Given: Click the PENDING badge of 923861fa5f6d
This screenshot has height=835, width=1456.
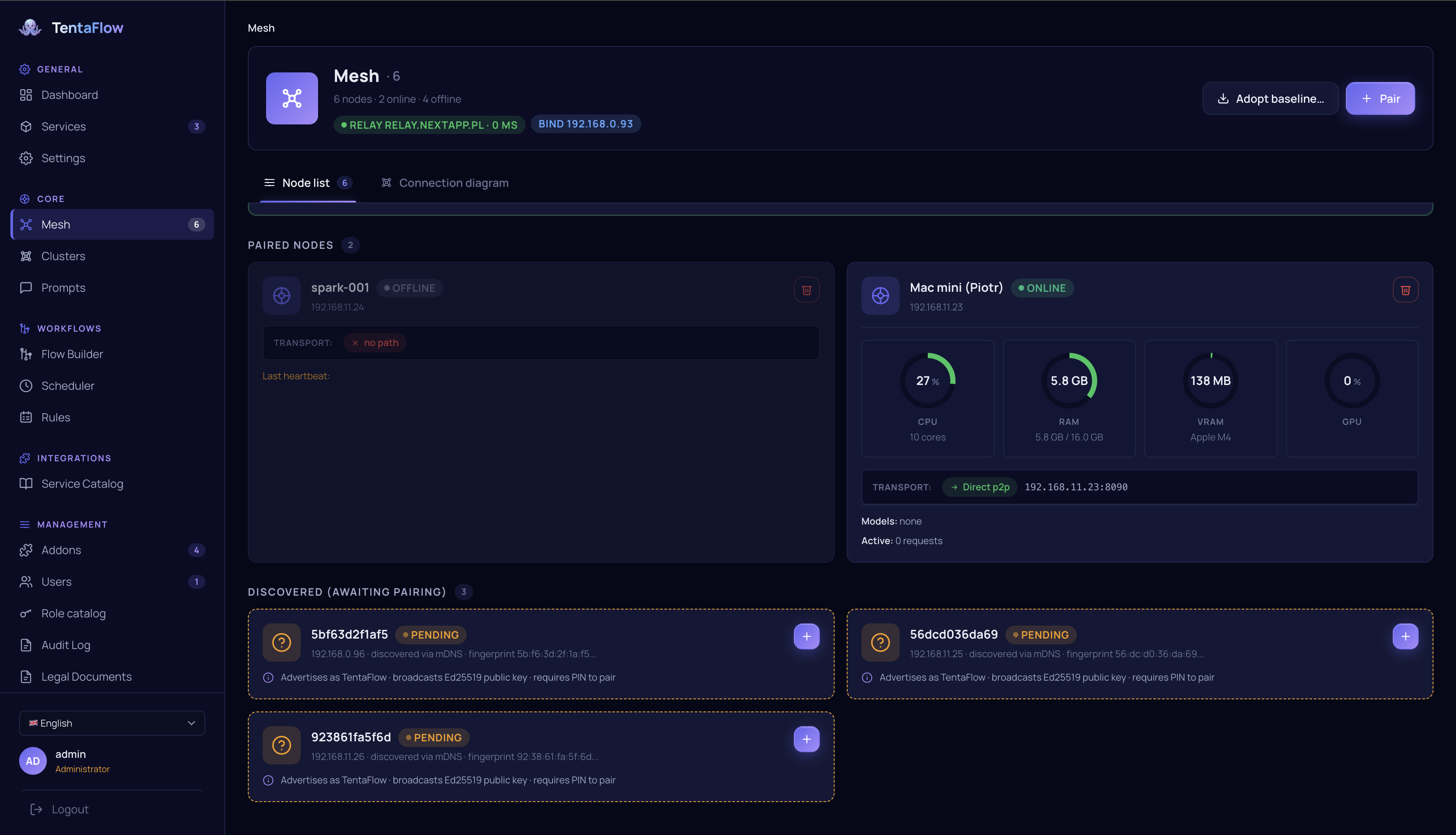Looking at the screenshot, I should 434,737.
